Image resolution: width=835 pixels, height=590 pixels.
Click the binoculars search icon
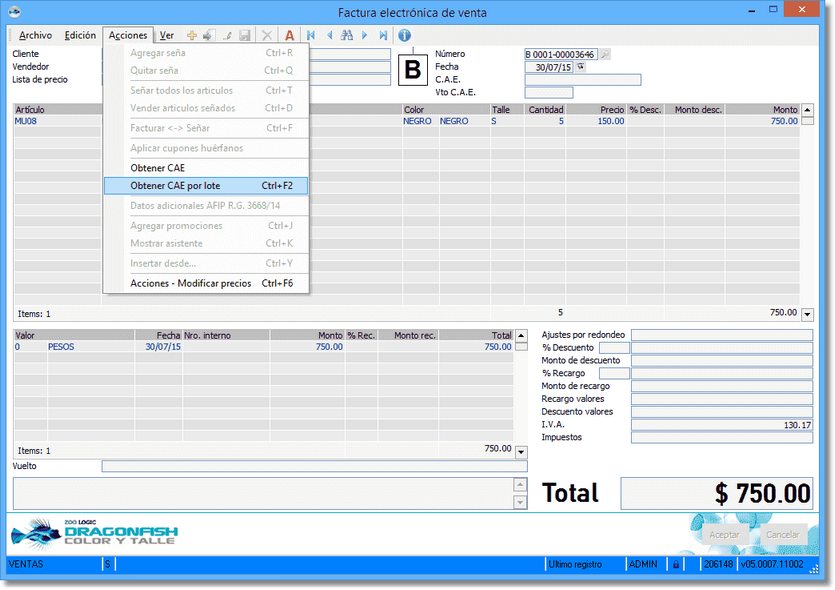347,35
